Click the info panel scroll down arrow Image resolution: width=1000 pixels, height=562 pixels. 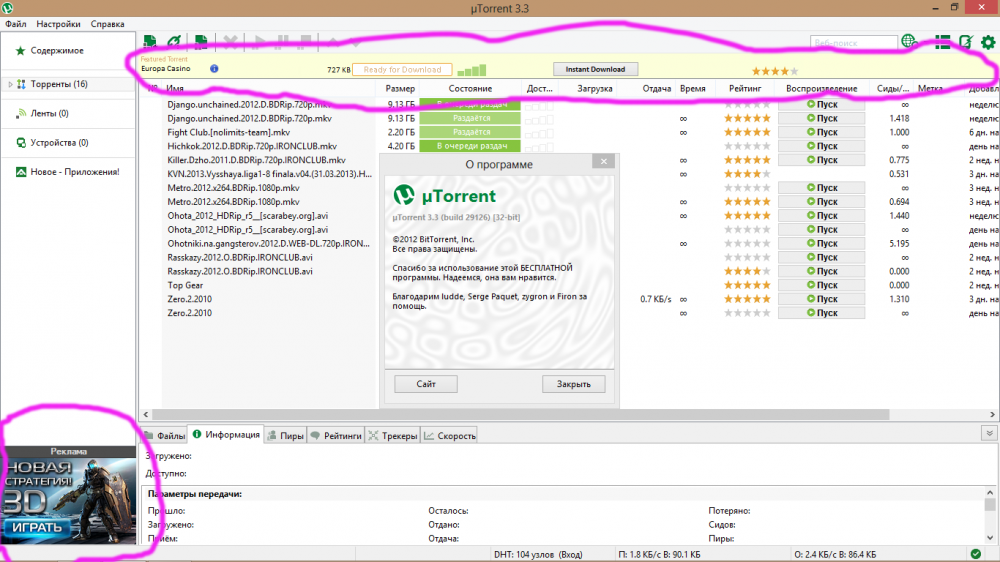click(990, 538)
